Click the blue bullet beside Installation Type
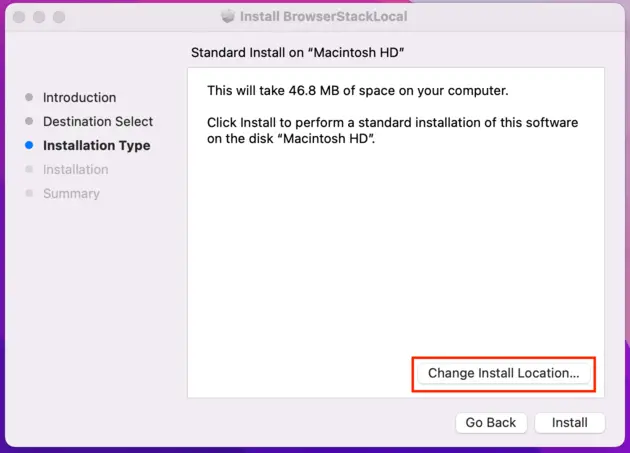This screenshot has width=630, height=453. [x=29, y=145]
